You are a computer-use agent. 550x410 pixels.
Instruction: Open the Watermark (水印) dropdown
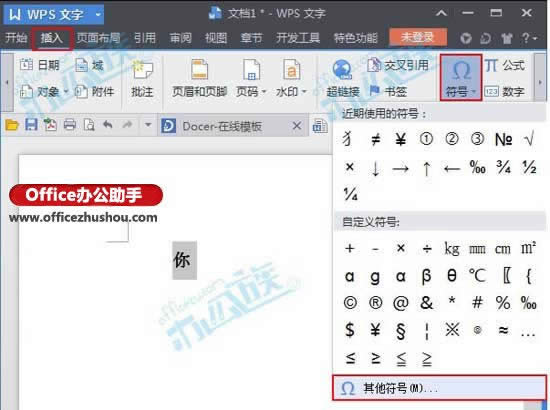point(291,79)
